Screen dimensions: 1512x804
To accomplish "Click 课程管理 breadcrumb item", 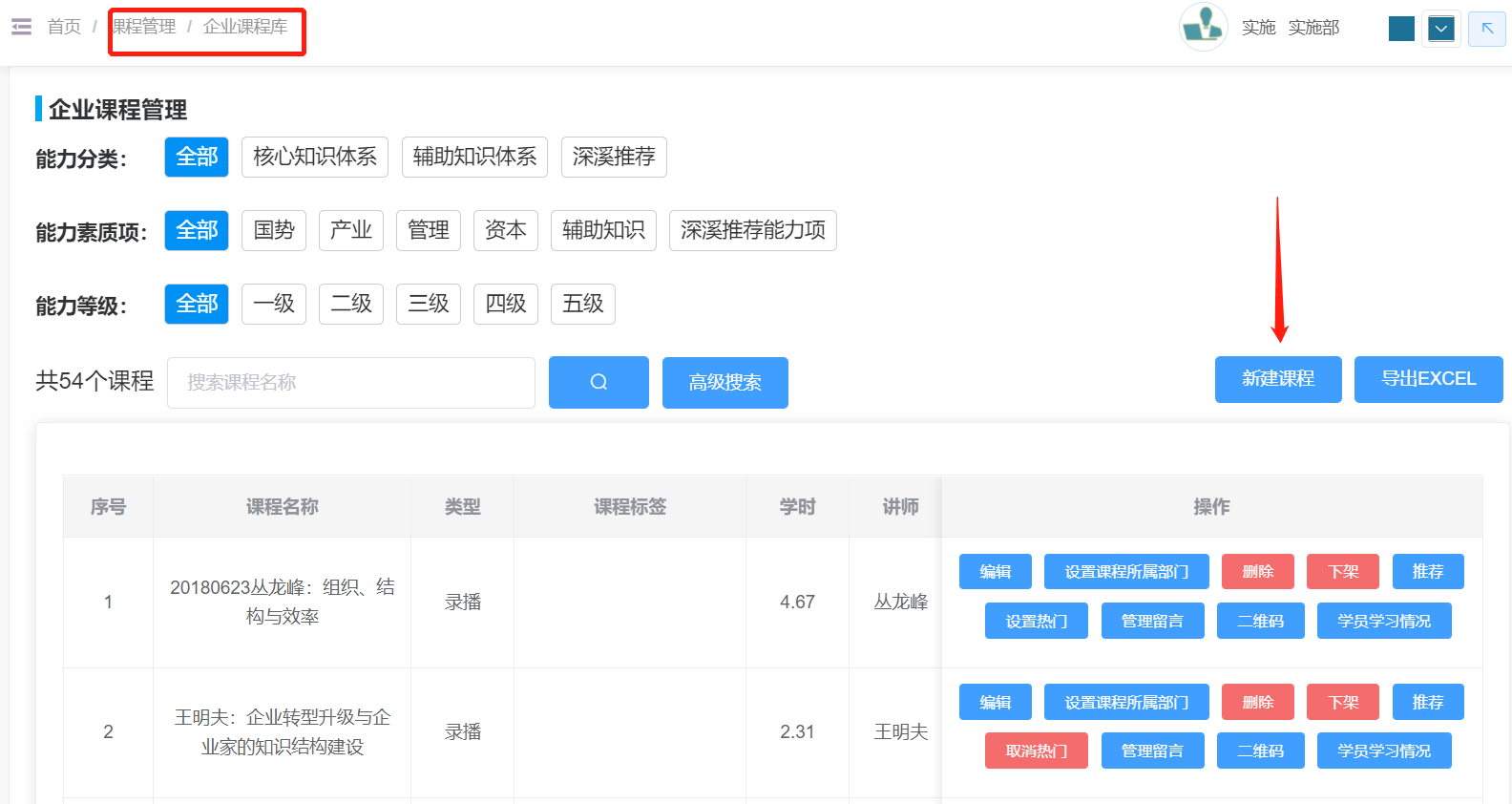I will (x=145, y=27).
